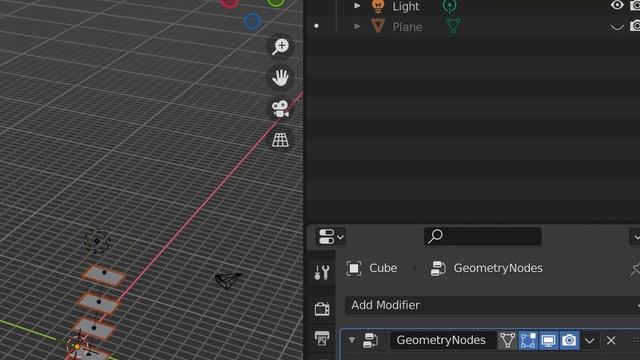Click the Plane mesh data icon
640x360 pixels.
pos(453,26)
